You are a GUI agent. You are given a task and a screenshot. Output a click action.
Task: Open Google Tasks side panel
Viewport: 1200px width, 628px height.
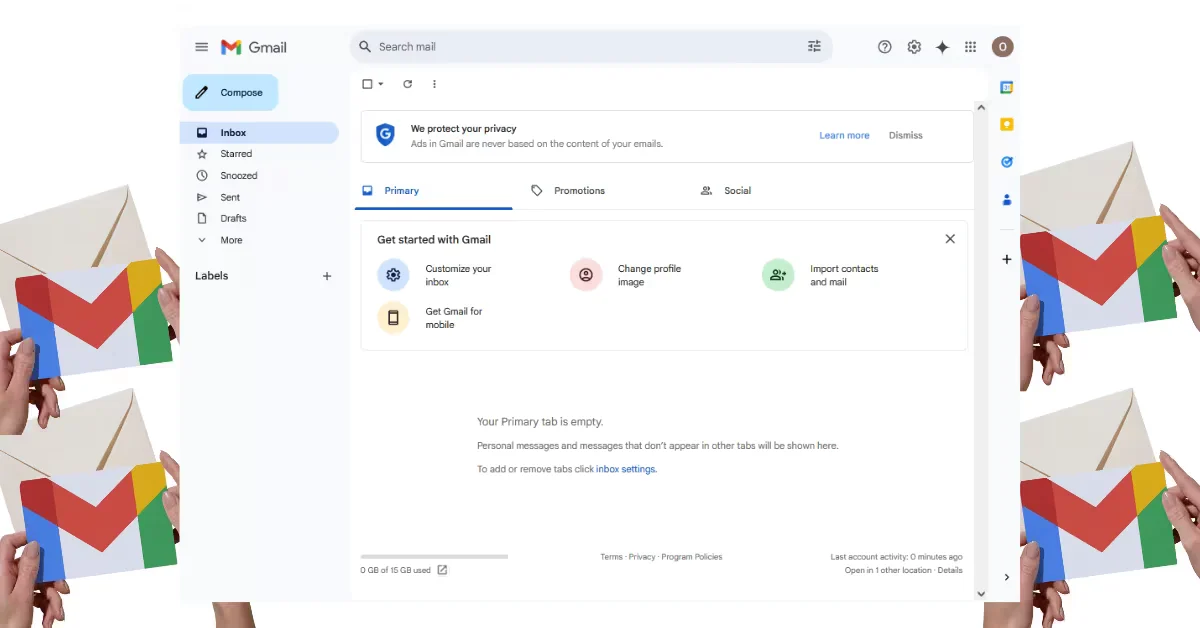(x=1007, y=161)
